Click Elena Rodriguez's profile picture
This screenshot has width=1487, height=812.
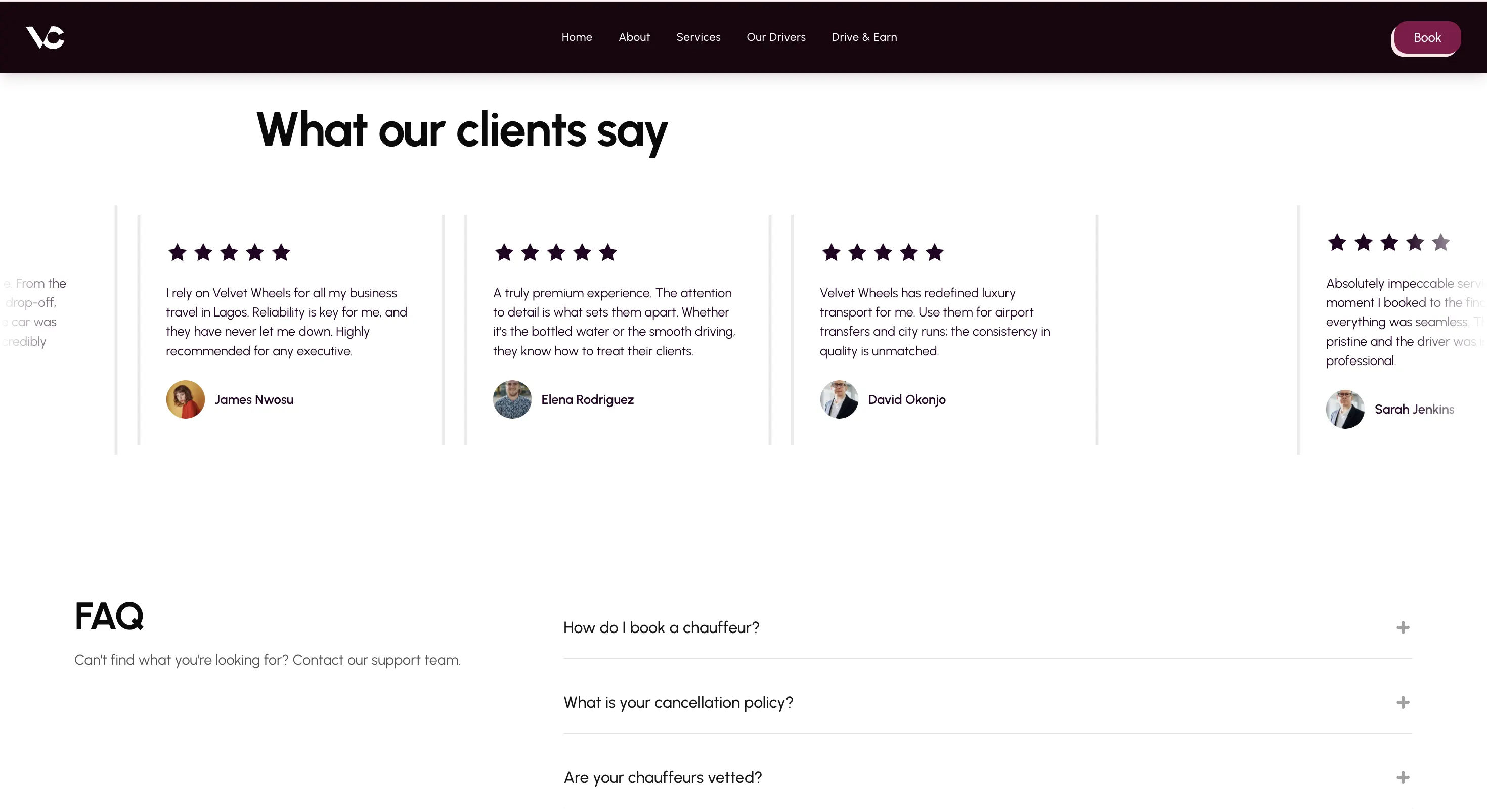tap(512, 399)
